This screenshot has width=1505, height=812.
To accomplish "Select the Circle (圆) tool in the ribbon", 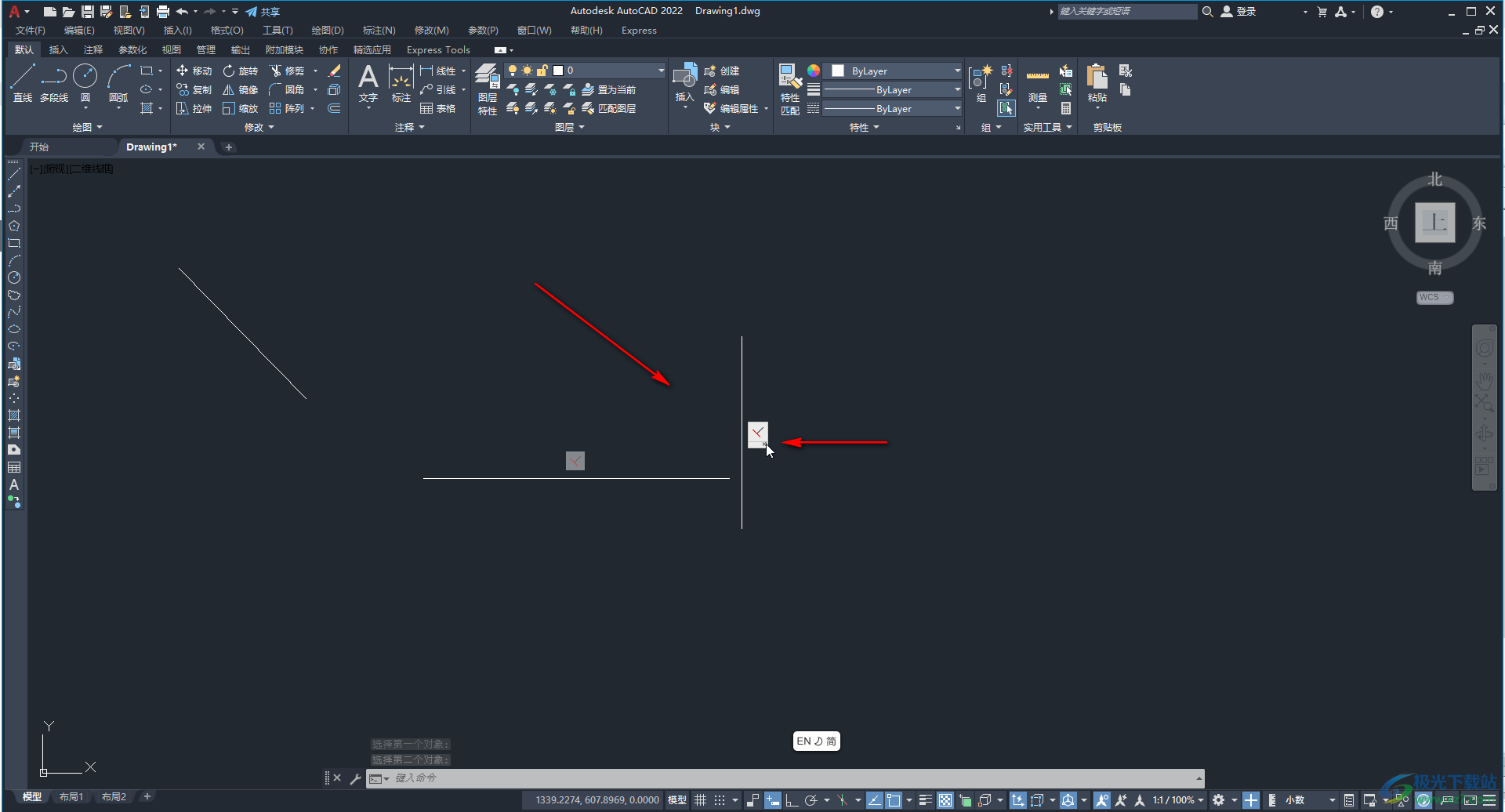I will pos(85,83).
